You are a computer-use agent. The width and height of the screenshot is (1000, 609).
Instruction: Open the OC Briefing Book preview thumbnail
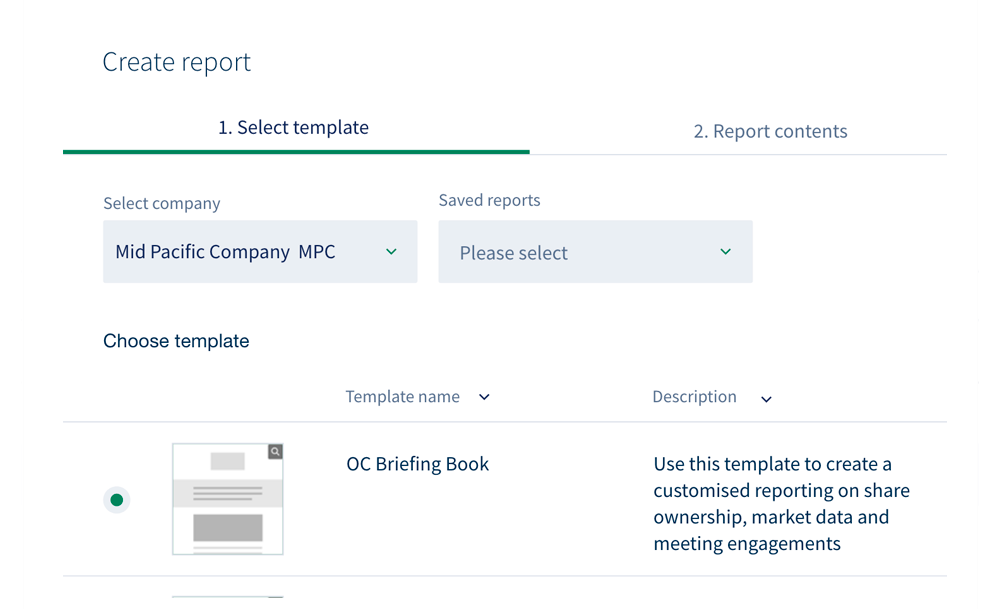click(x=228, y=505)
